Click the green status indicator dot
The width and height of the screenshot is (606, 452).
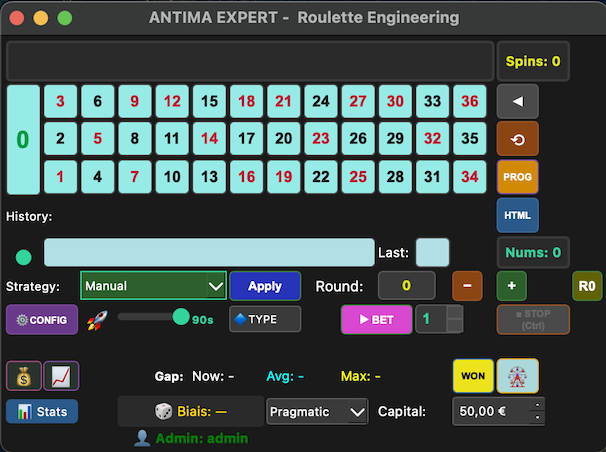coord(24,257)
